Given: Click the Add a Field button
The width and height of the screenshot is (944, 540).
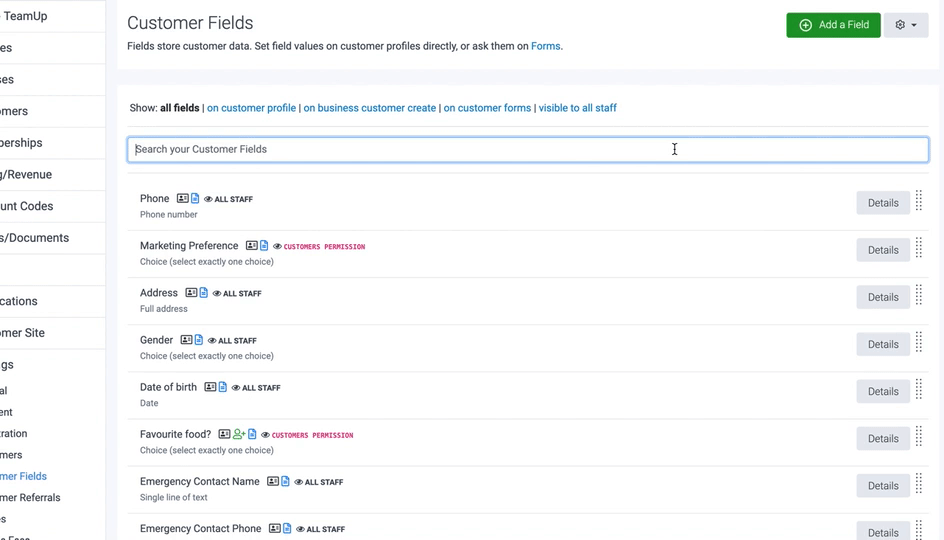Looking at the screenshot, I should tap(833, 25).
